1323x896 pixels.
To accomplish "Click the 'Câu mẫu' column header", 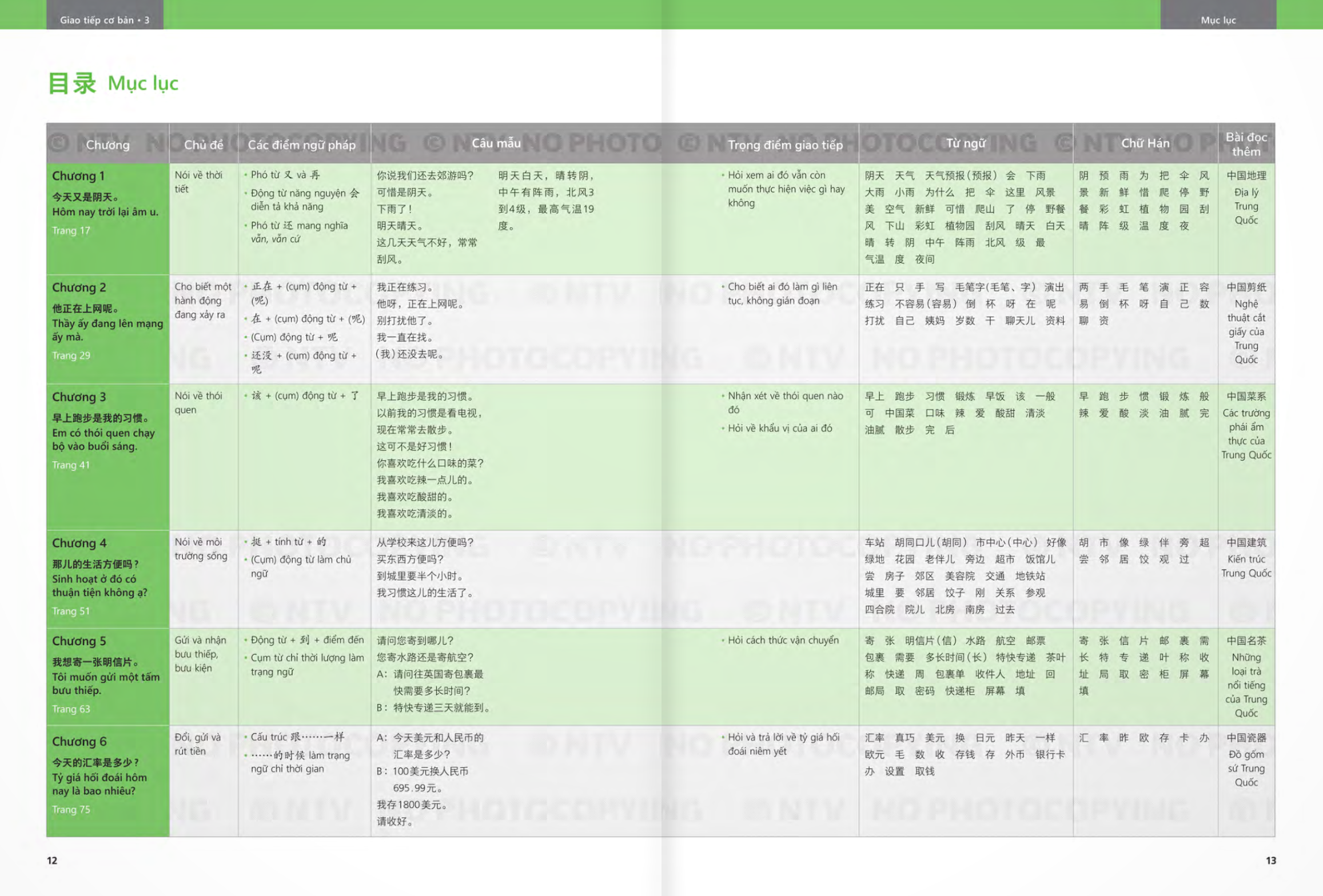I will pos(496,143).
